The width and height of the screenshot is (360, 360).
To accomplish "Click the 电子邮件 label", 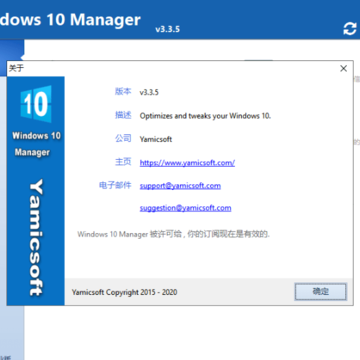I will (115, 185).
